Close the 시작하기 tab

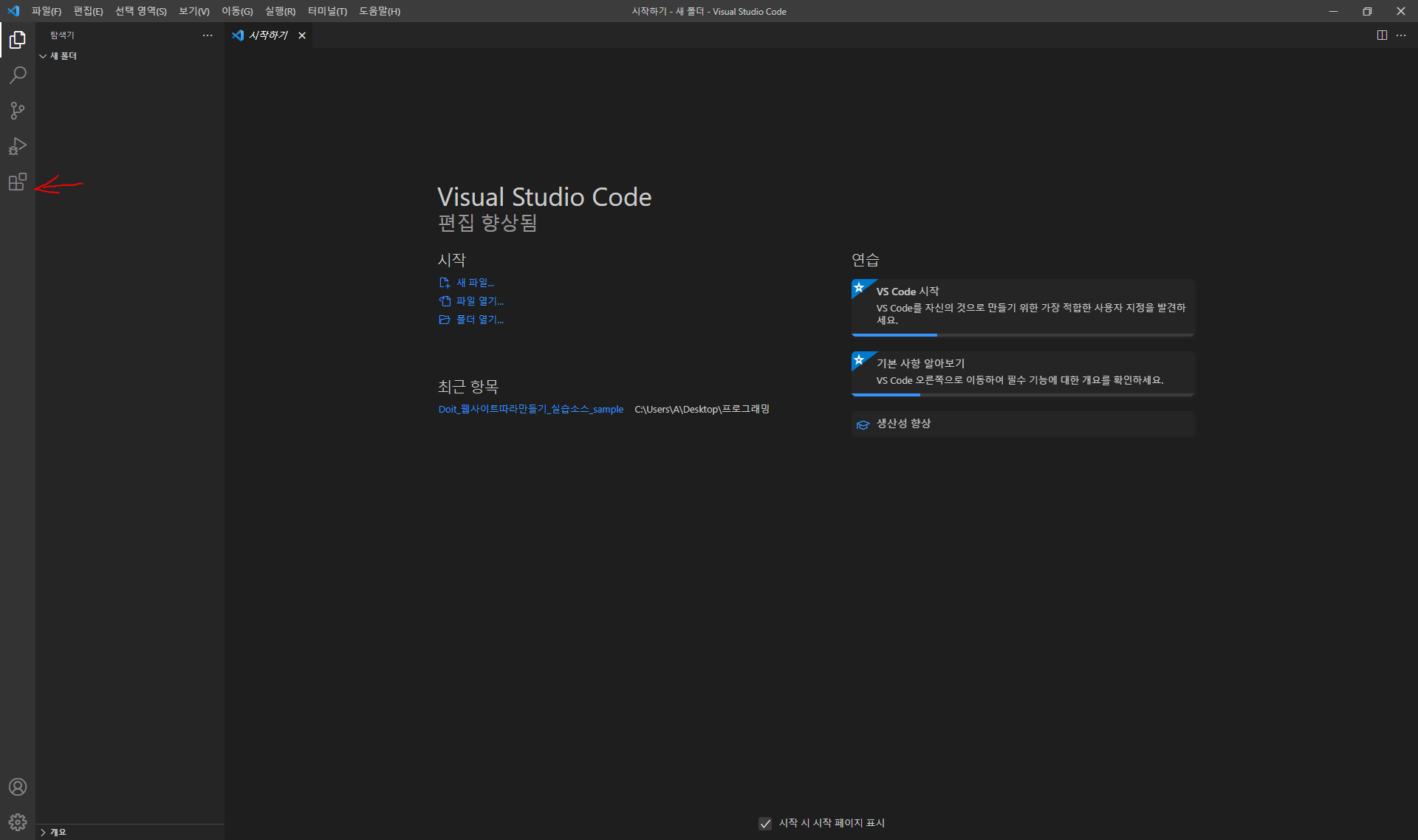tap(302, 35)
